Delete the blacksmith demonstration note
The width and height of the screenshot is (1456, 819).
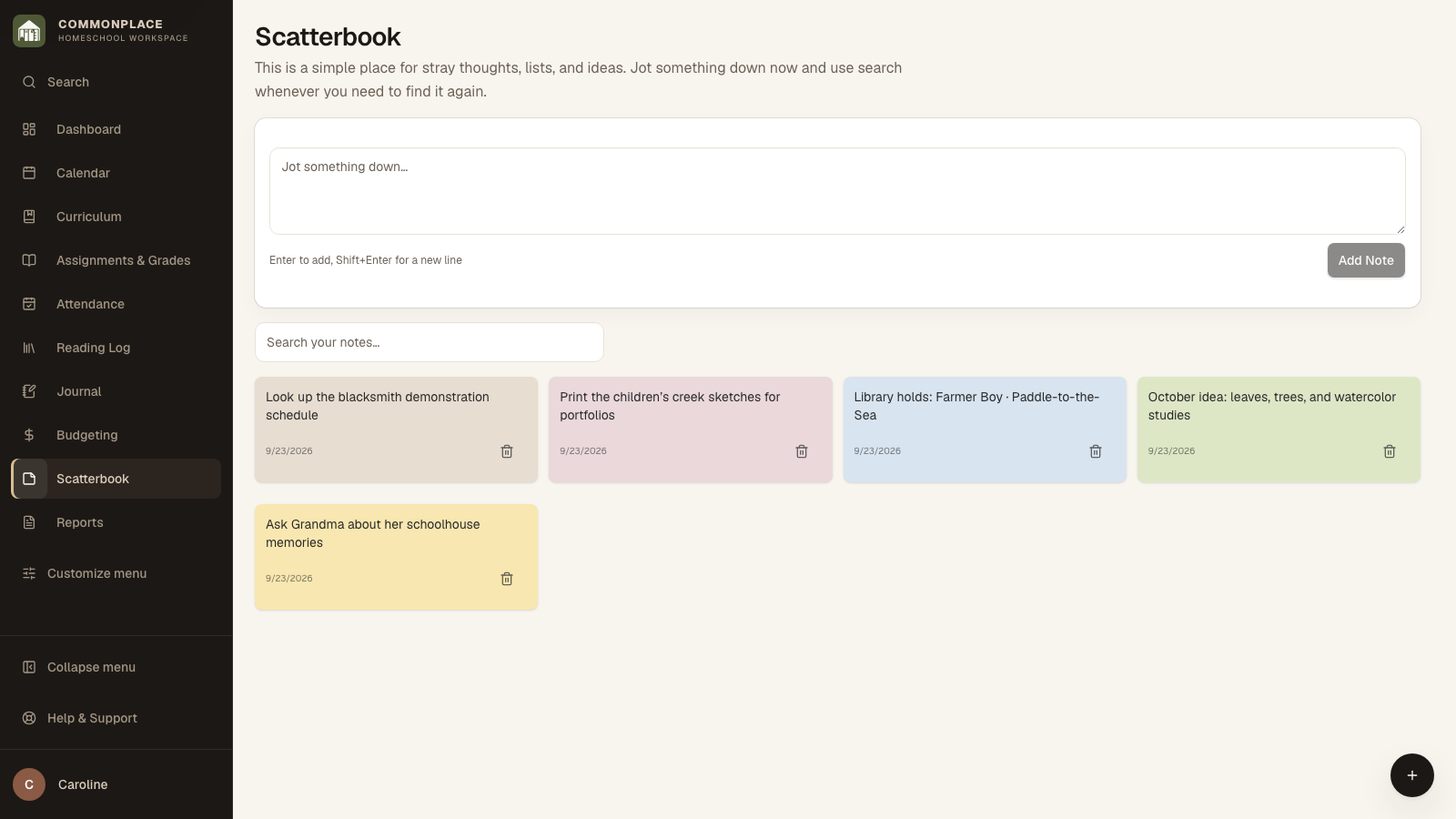pos(507,451)
